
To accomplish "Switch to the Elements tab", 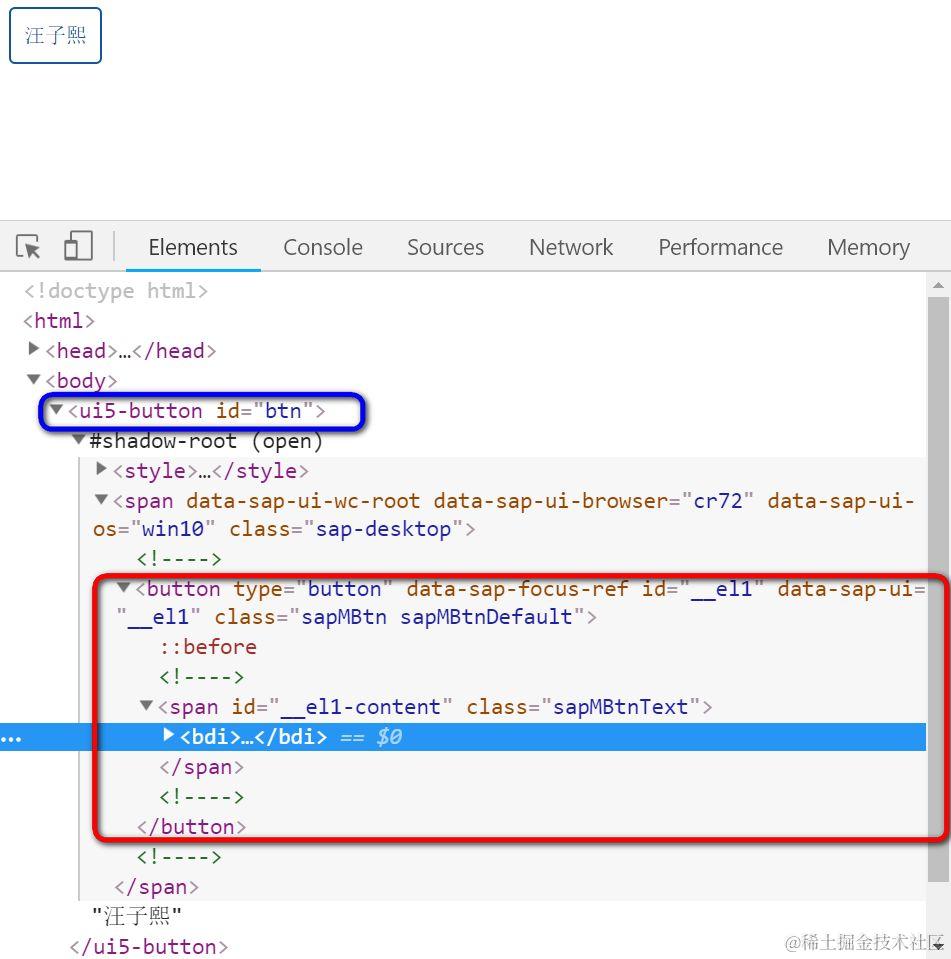I will point(193,247).
